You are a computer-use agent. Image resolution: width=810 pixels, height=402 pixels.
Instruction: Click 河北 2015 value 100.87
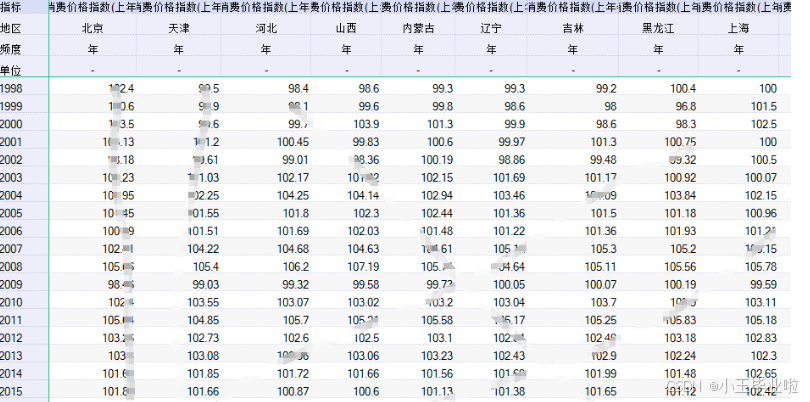293,392
